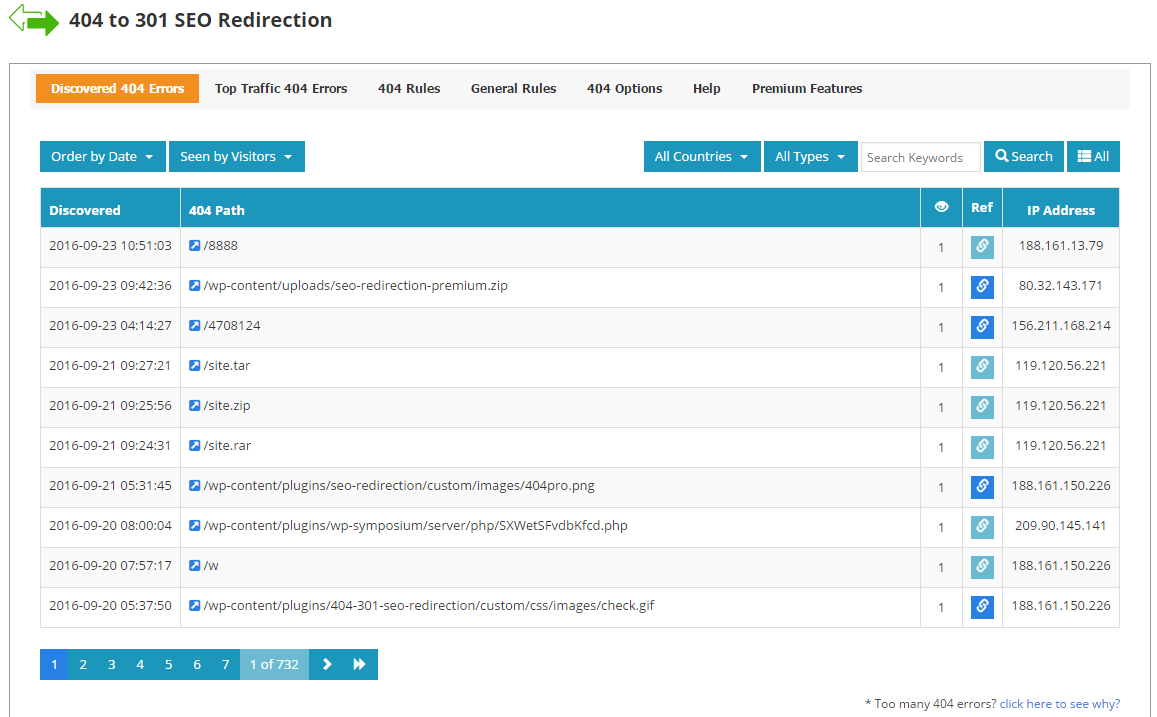Screen dimensions: 1157x717
Task: Go to page 6 in pagination
Action: pos(197,665)
